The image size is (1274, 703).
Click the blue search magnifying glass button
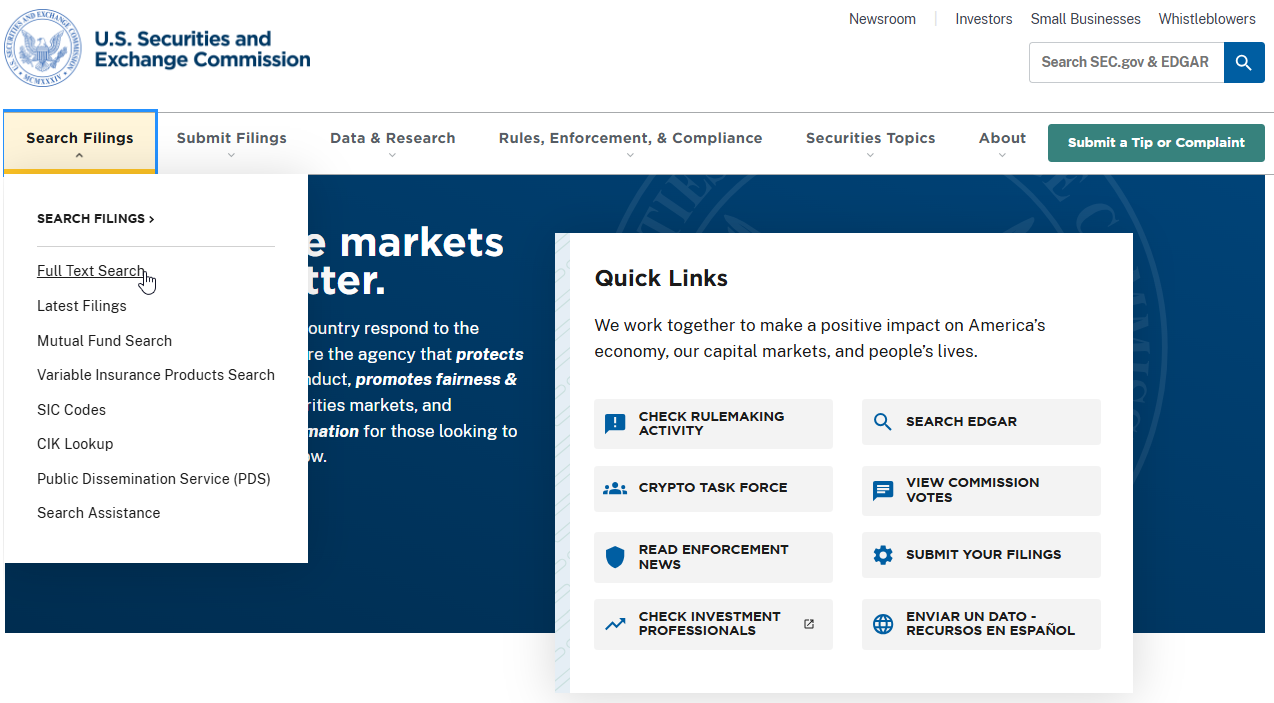[x=1243, y=62]
